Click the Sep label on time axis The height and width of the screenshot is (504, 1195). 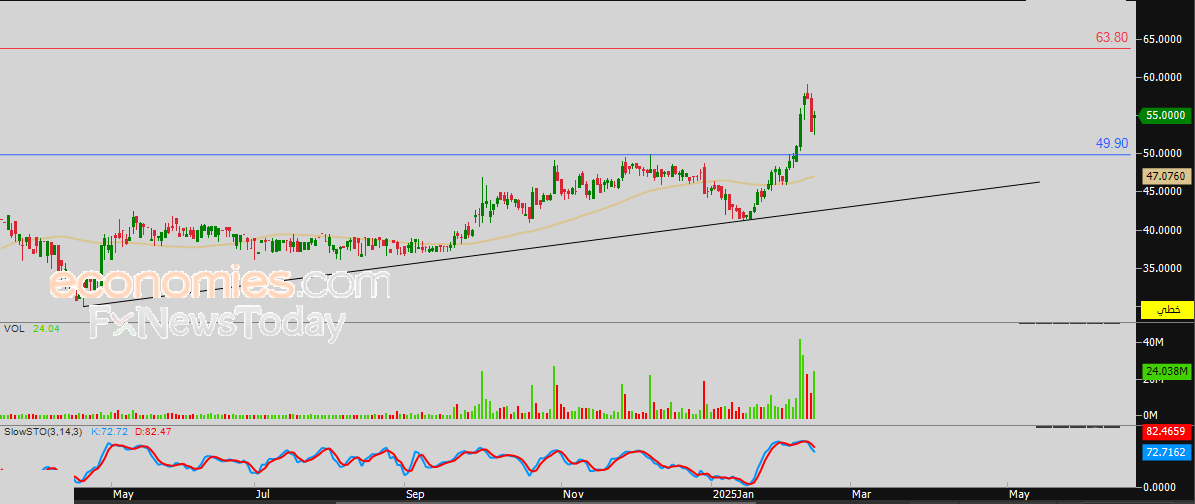pos(415,494)
